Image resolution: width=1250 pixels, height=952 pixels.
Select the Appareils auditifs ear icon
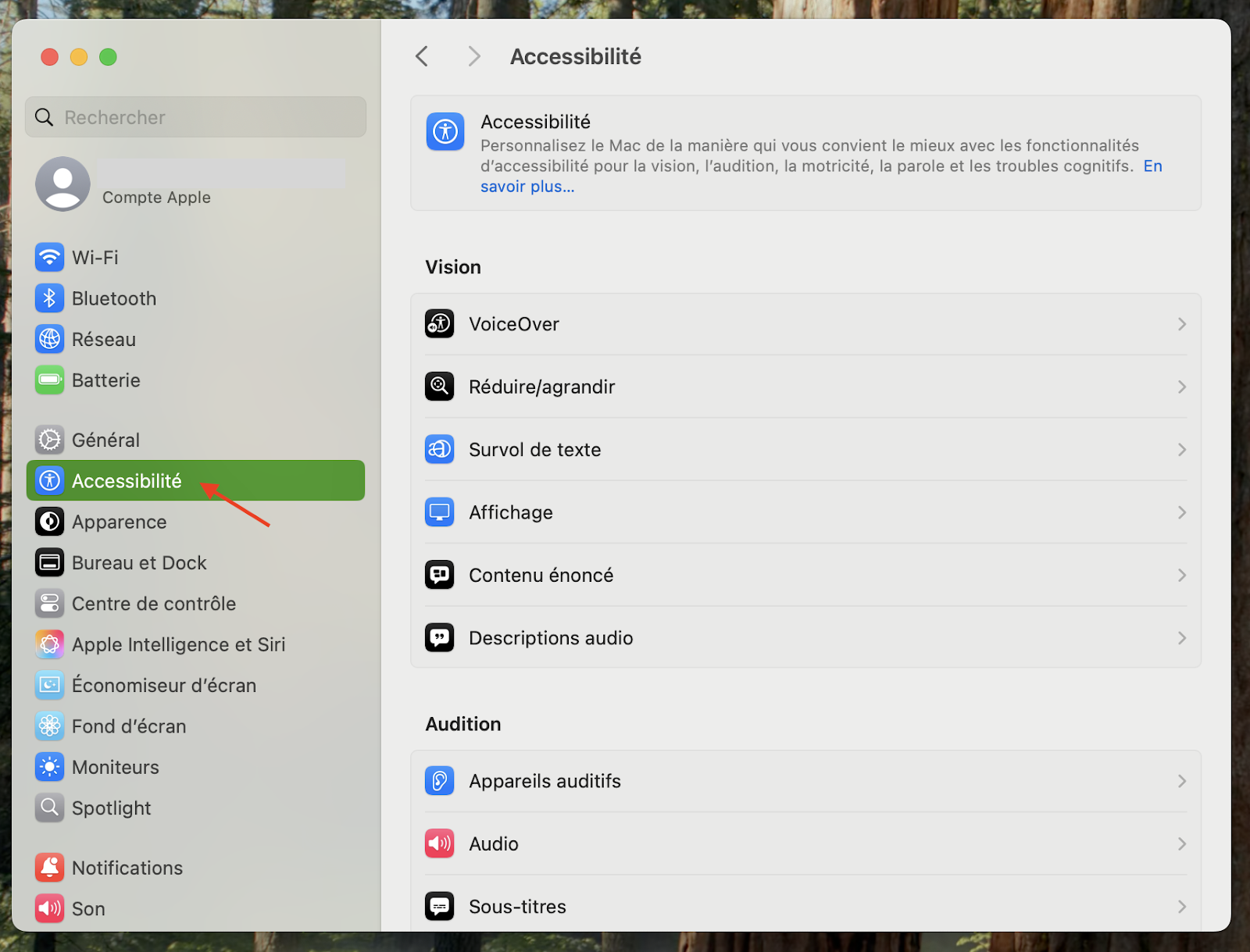[439, 781]
